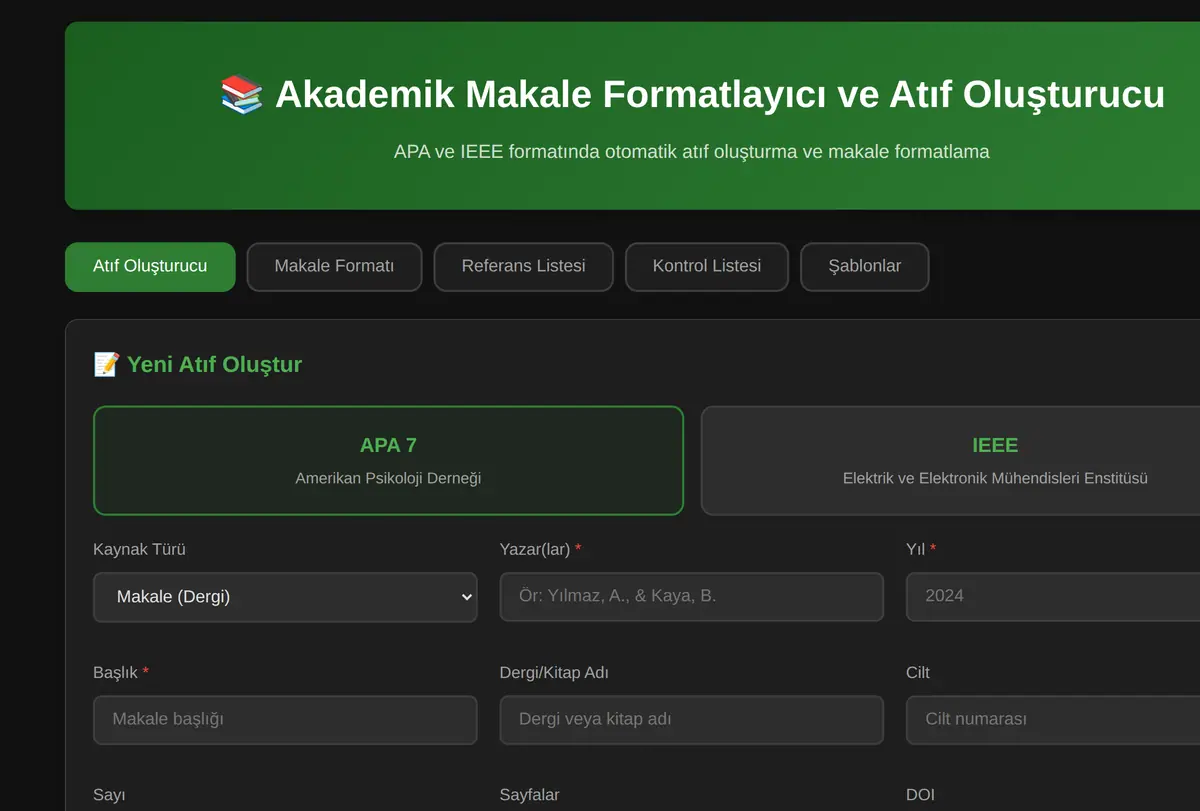Click the Elektrik ve Elektronik Mühendisleri Enstitüsü text
The image size is (1200, 811).
(995, 478)
